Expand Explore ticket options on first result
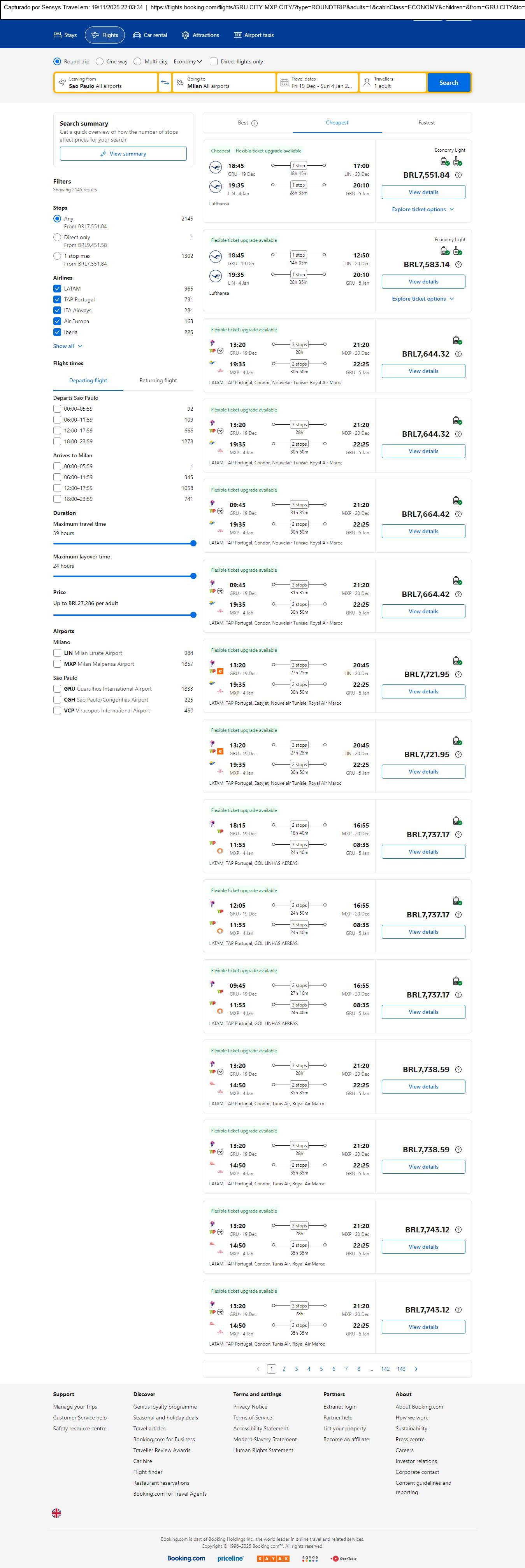The height and width of the screenshot is (1568, 525). pos(423,209)
